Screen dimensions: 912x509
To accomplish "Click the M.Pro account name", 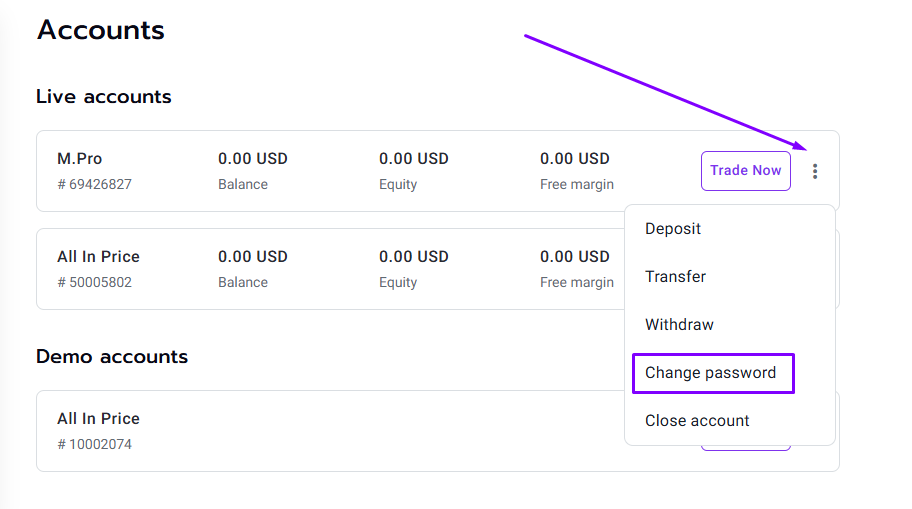I will 80,158.
